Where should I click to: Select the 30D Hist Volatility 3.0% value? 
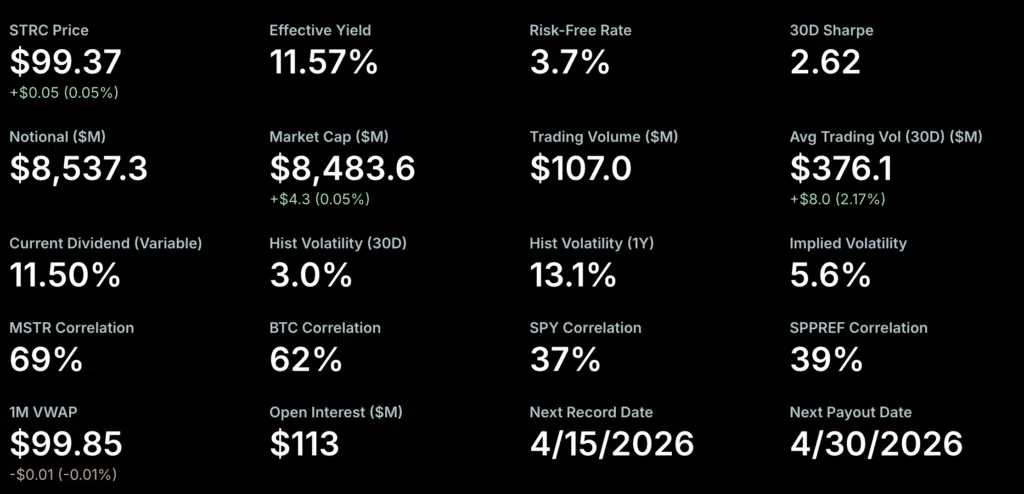(310, 274)
